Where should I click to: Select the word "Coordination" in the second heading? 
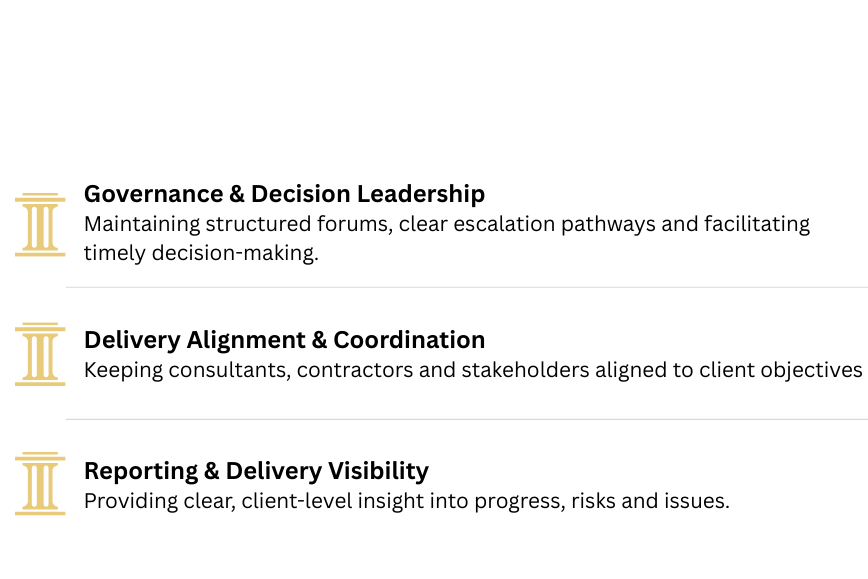[x=409, y=340]
